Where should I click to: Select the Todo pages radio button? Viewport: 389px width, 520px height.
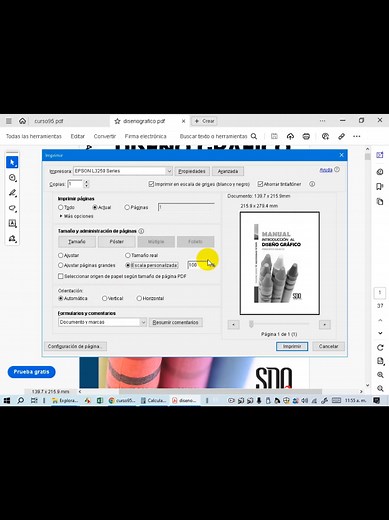[61, 207]
